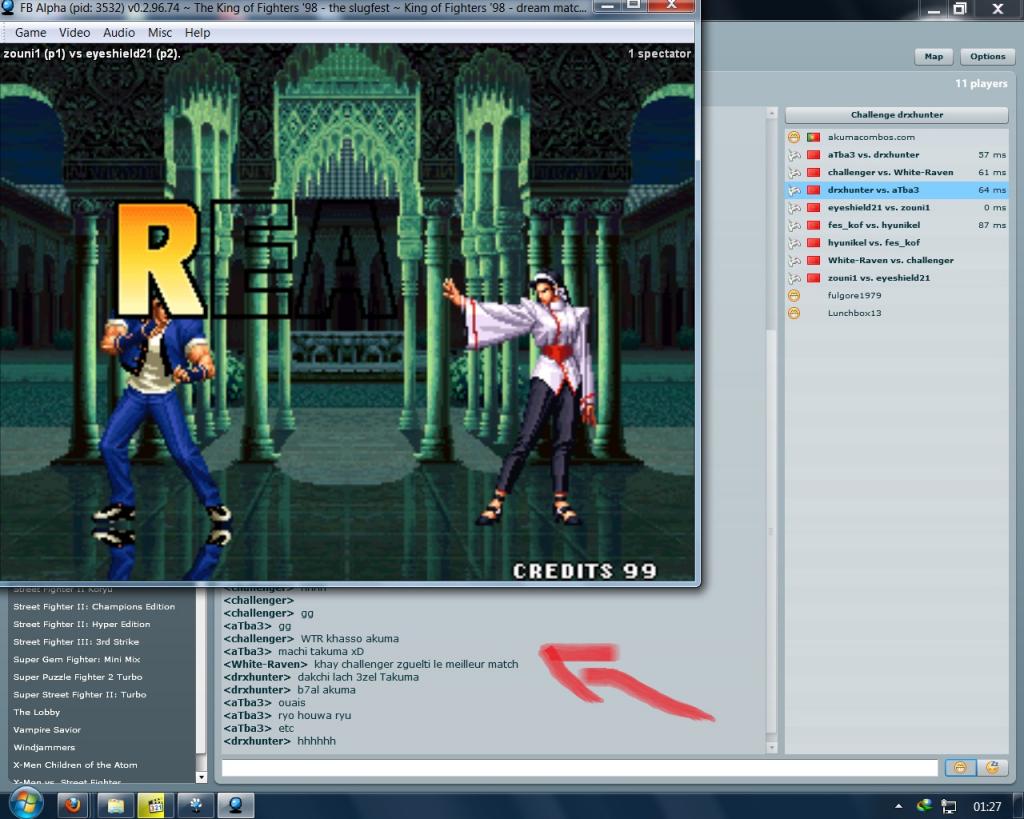Click the red flag beside challenger vs. White-Raven
This screenshot has height=819, width=1024.
pos(813,172)
